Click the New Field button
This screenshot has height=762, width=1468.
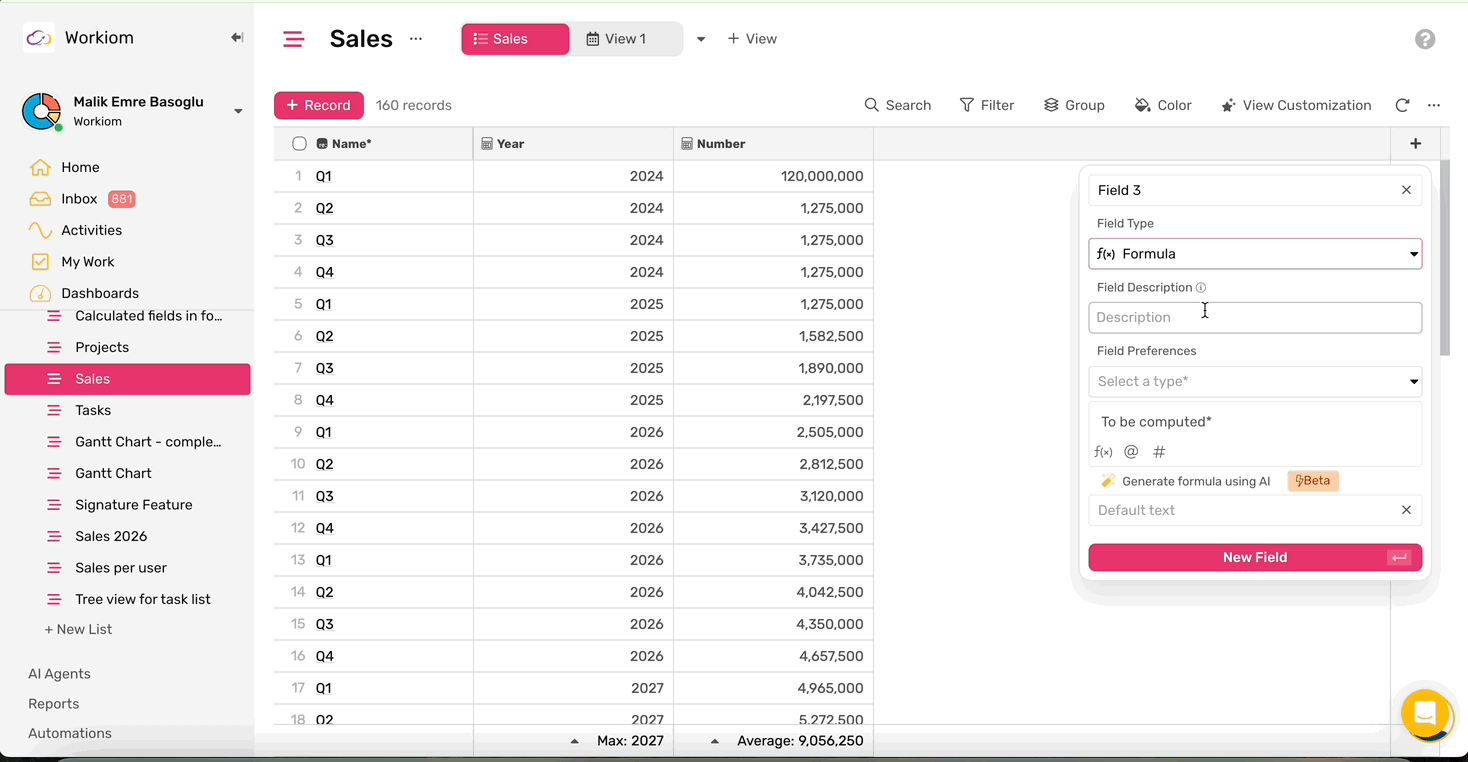pos(1255,557)
